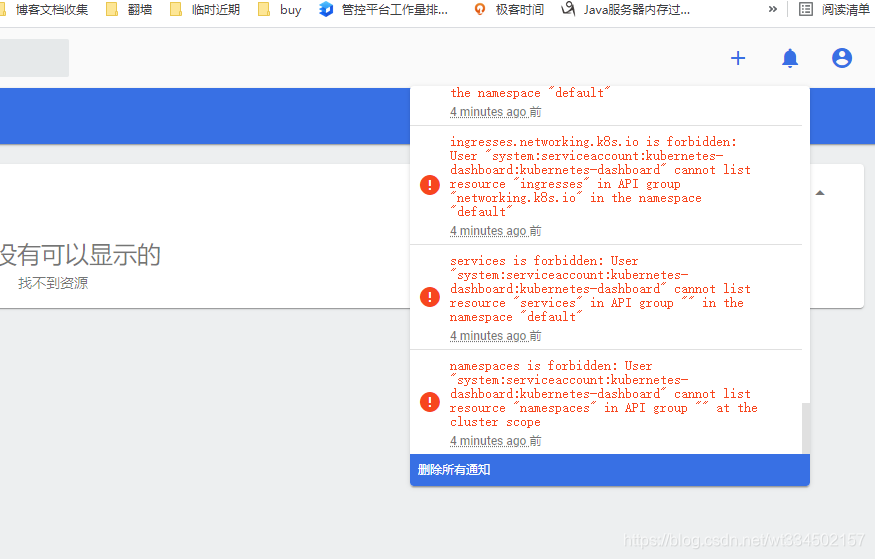Viewport: 875px width, 559px height.
Task: Open the Java服务器内存过 bookmark
Action: 626,9
